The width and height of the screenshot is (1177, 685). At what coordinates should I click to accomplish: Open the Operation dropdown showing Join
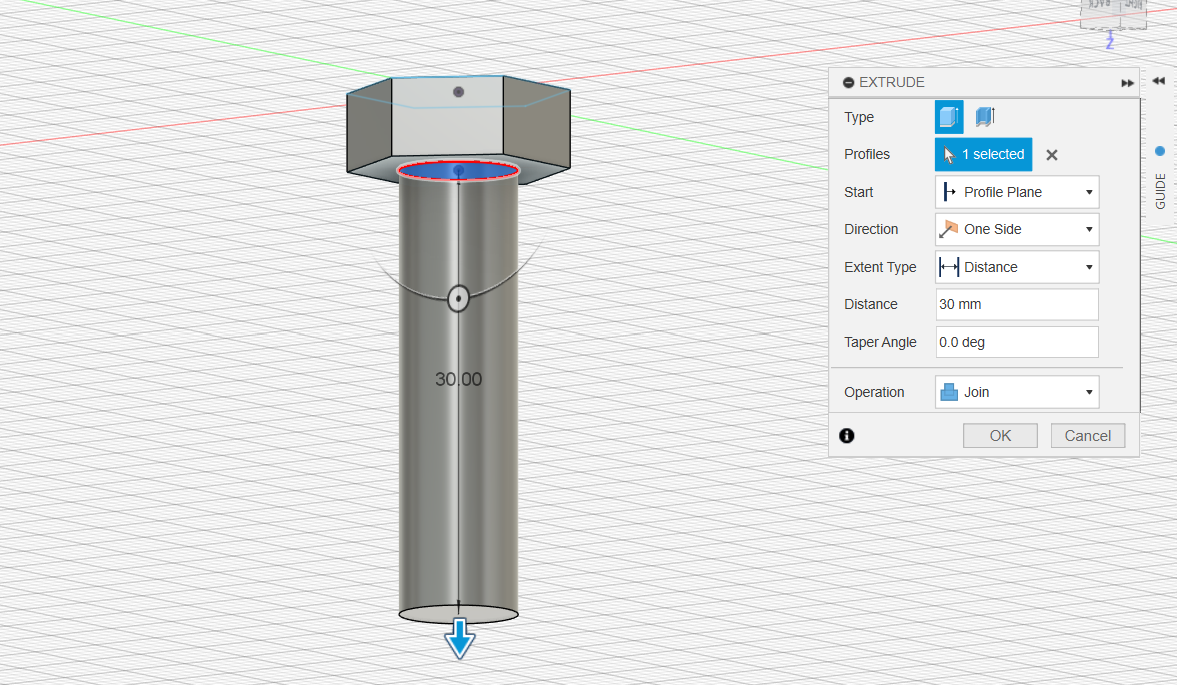pyautogui.click(x=1017, y=392)
